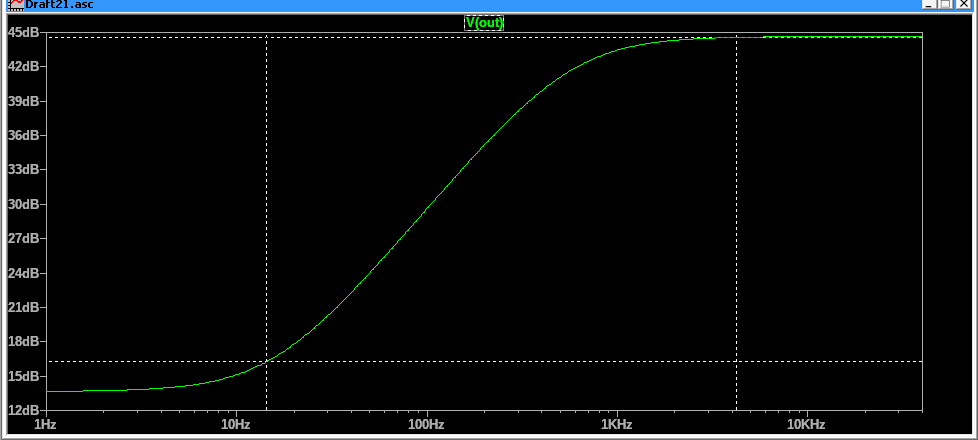Viewport: 978px width, 440px height.
Task: Click the 1KHz horizontal axis label
Action: 616,425
